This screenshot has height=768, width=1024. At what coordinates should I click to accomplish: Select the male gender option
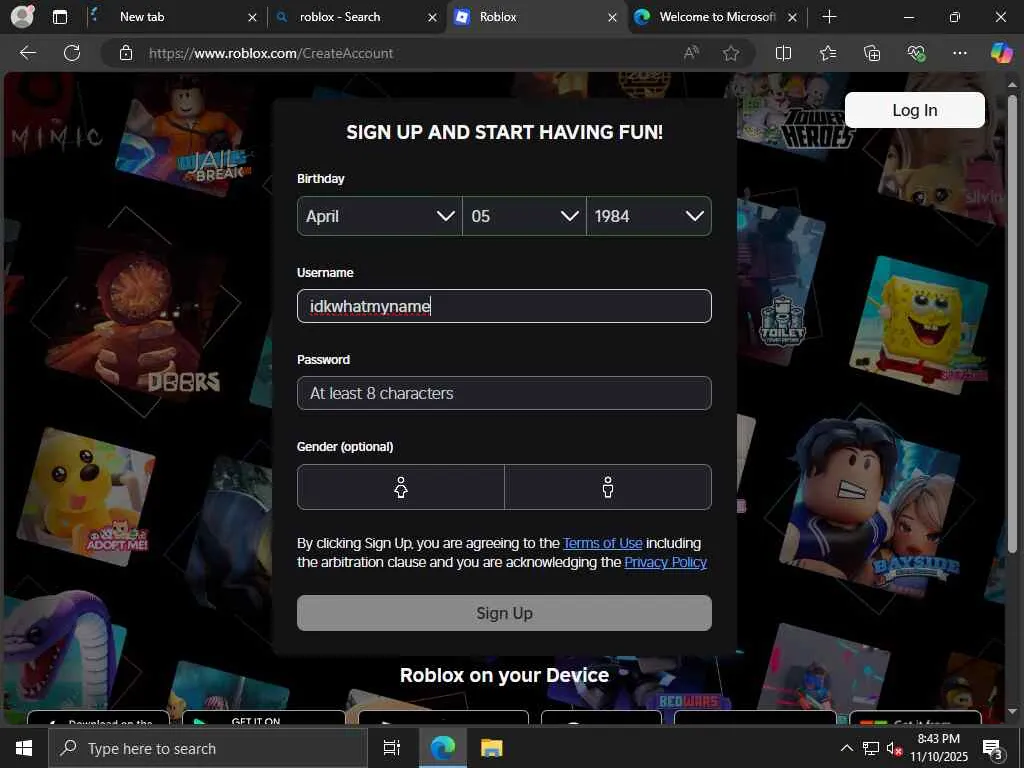coord(608,487)
